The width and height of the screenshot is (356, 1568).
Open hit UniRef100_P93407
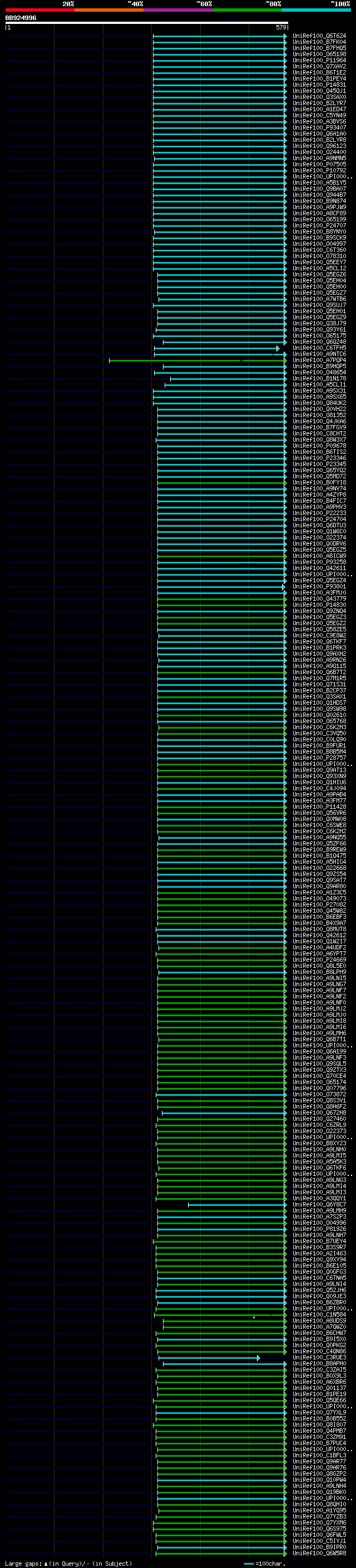tap(319, 127)
